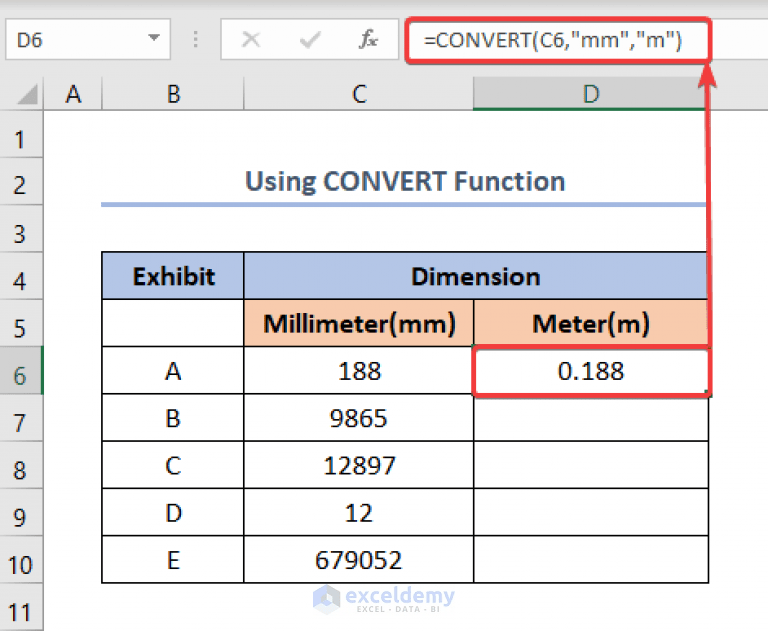Select empty cell B5 below Exhibit
The height and width of the screenshot is (631, 768).
[173, 323]
